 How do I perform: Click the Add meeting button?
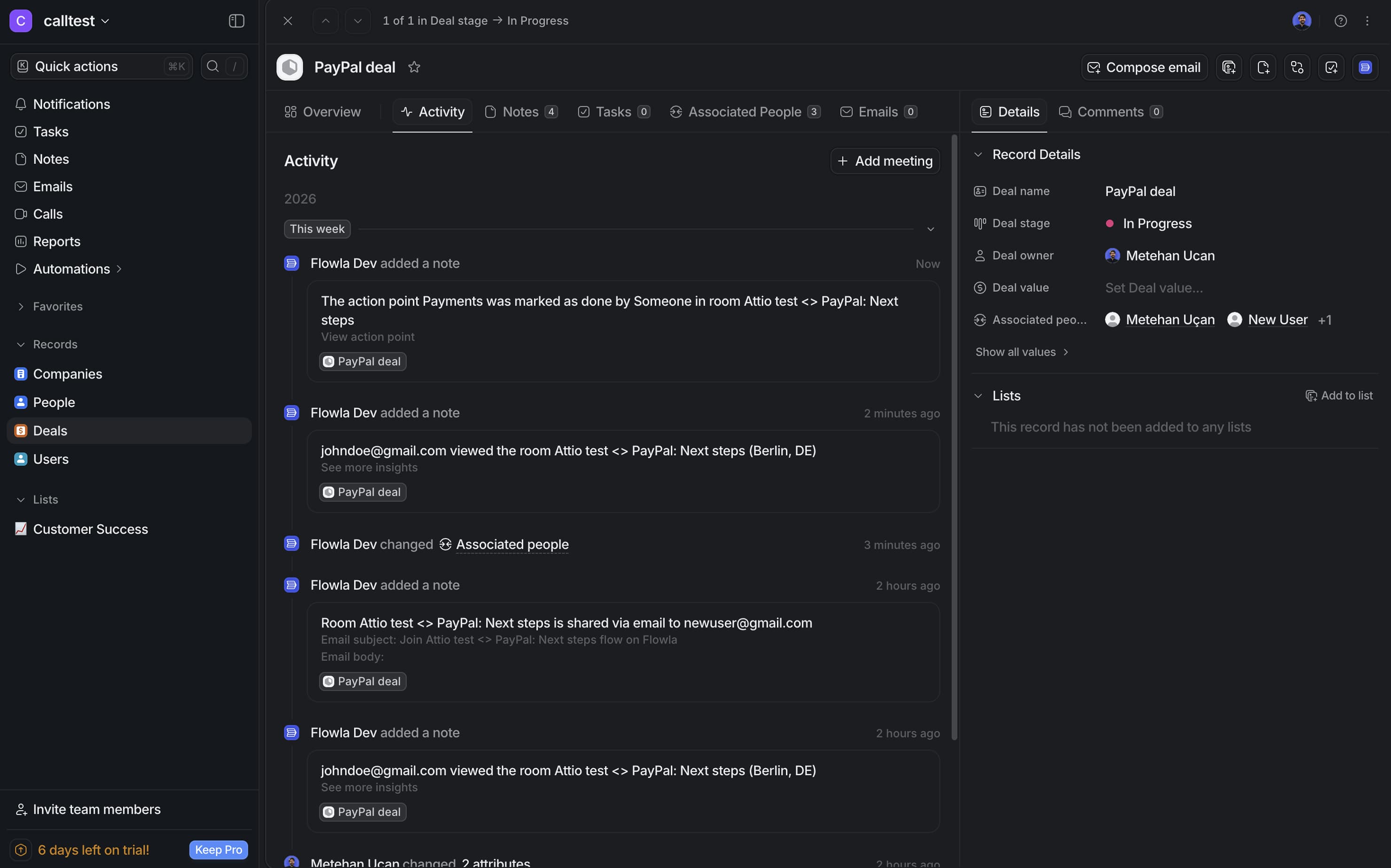click(884, 161)
